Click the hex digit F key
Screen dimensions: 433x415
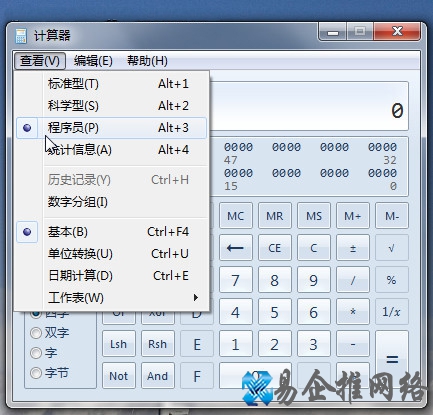click(197, 376)
